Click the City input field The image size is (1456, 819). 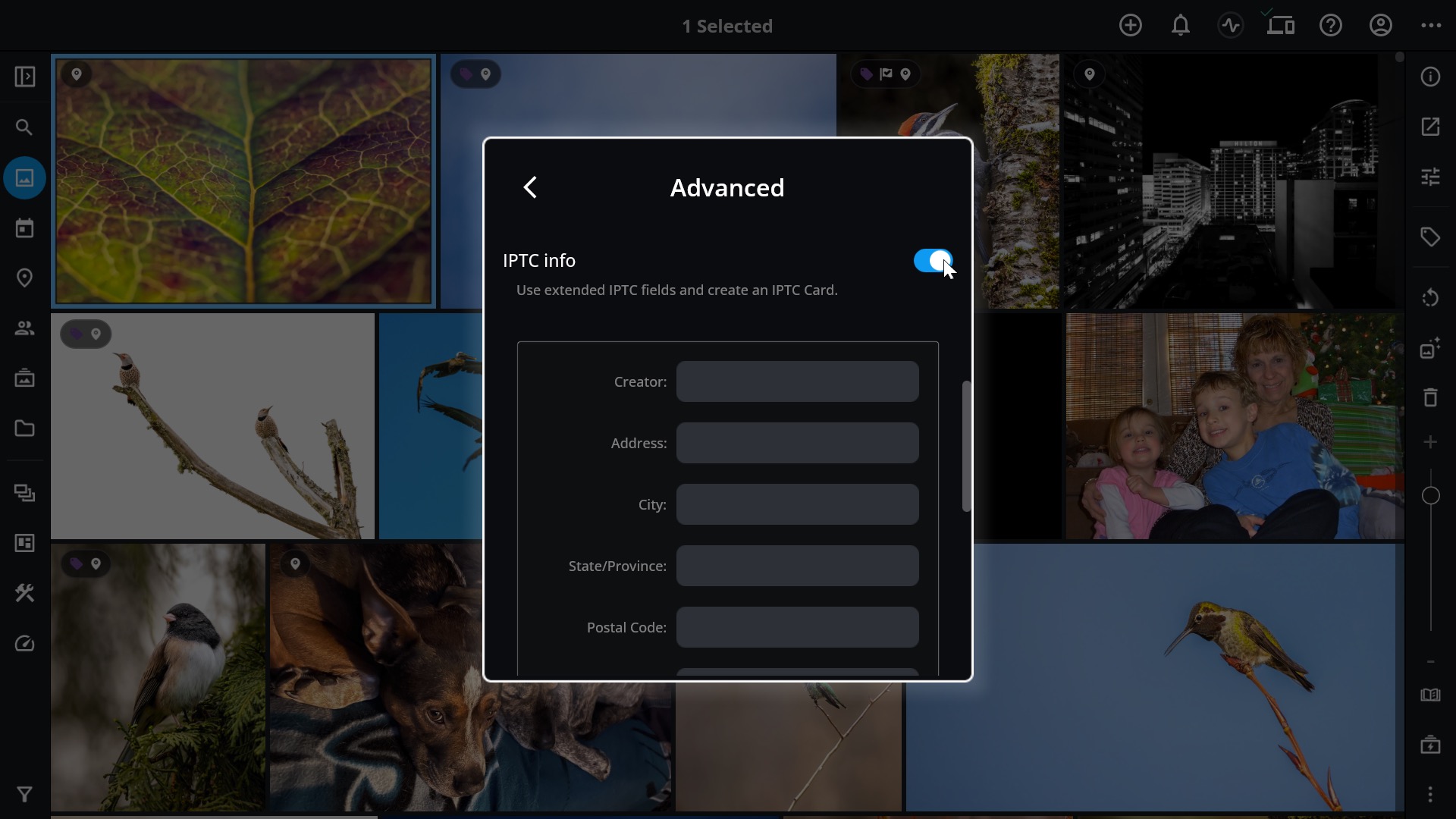[x=797, y=504]
